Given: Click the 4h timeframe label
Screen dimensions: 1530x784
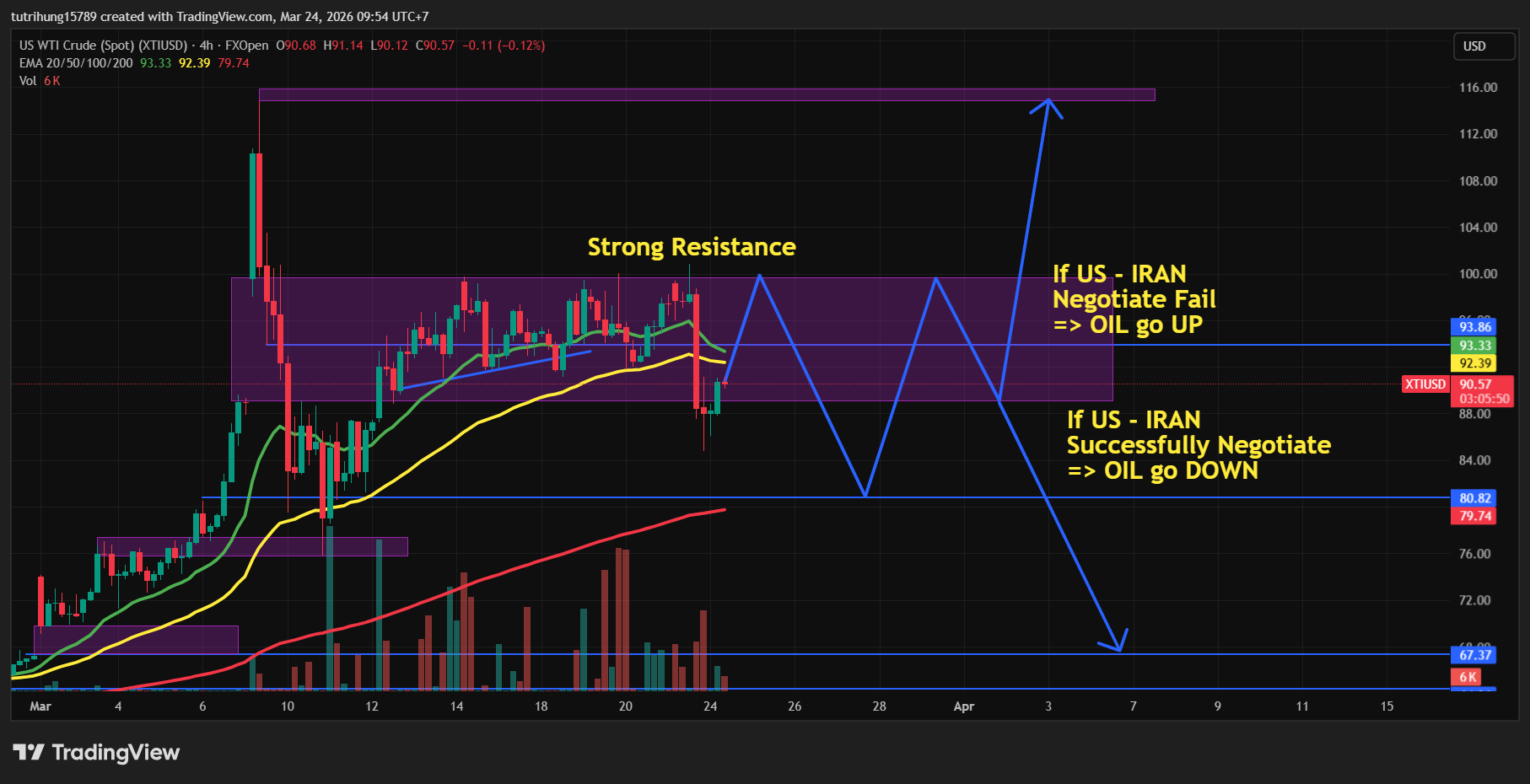Looking at the screenshot, I should 206,46.
